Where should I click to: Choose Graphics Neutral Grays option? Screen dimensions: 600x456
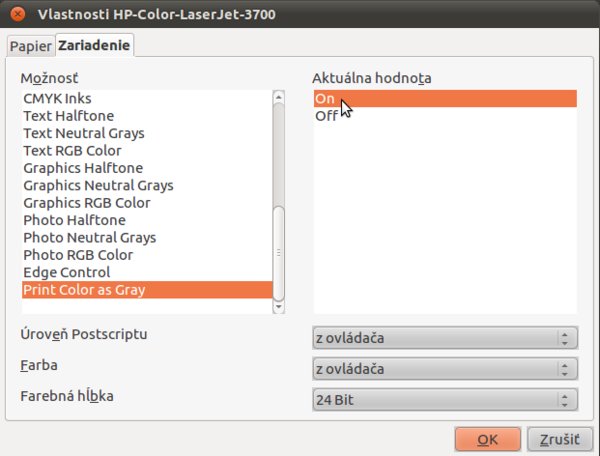tap(147, 186)
